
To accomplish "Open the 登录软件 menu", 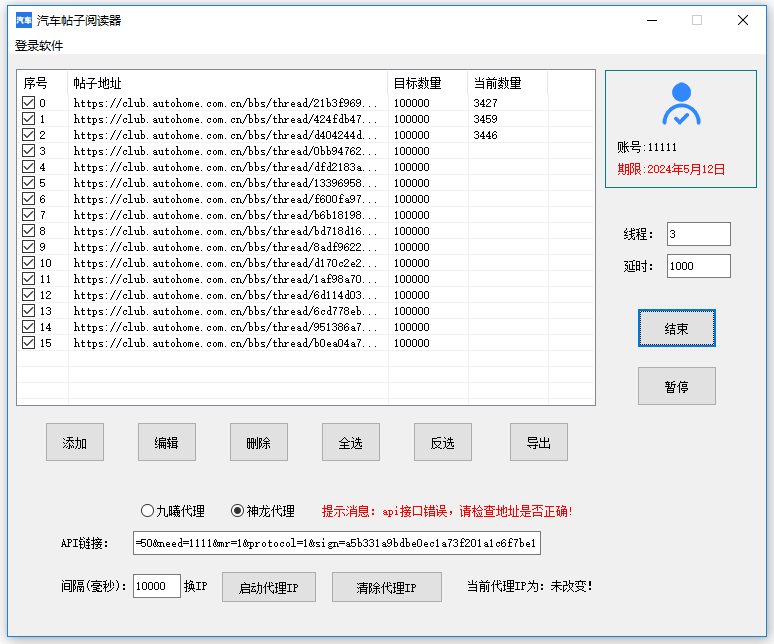I will click(39, 46).
